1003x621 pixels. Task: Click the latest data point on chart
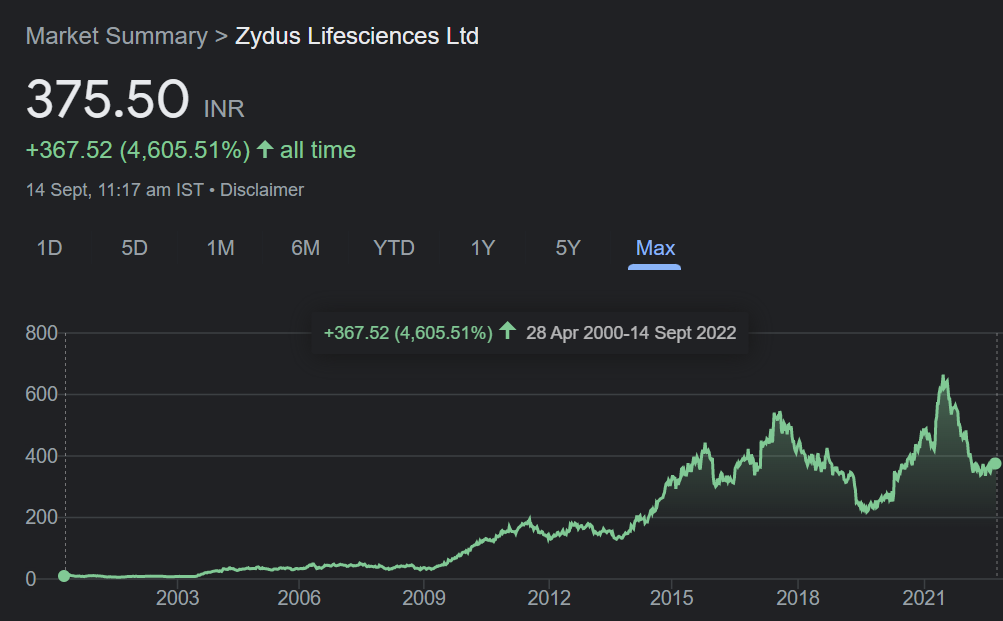click(995, 464)
